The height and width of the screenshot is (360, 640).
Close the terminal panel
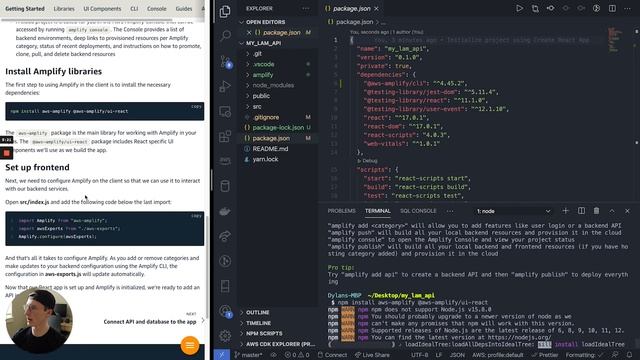pyautogui.click(x=627, y=211)
